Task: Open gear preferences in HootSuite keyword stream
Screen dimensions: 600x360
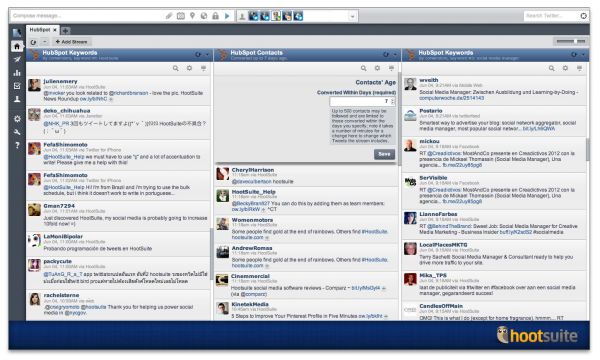Action: [189, 68]
